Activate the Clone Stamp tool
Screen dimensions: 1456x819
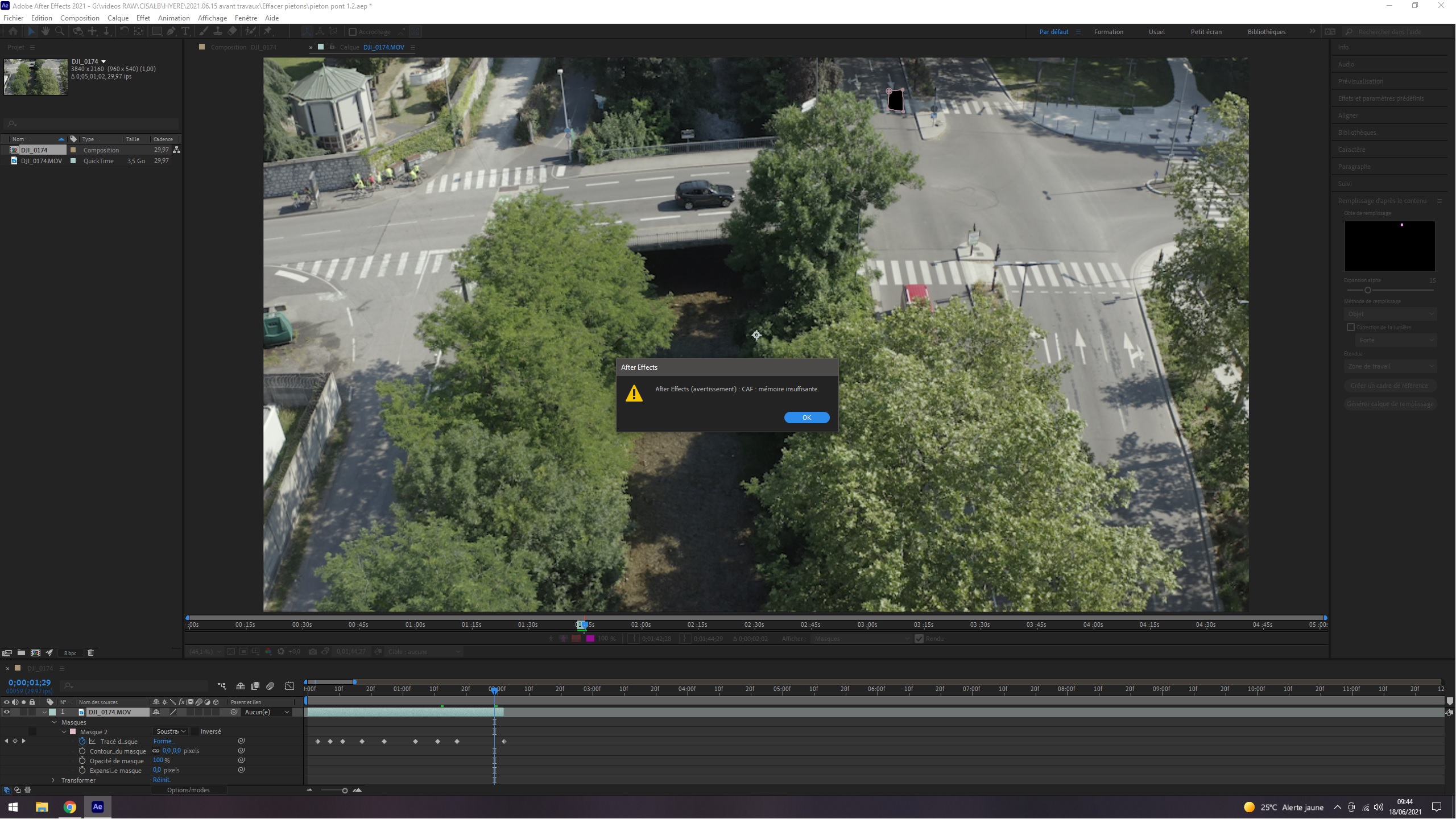coord(218,32)
